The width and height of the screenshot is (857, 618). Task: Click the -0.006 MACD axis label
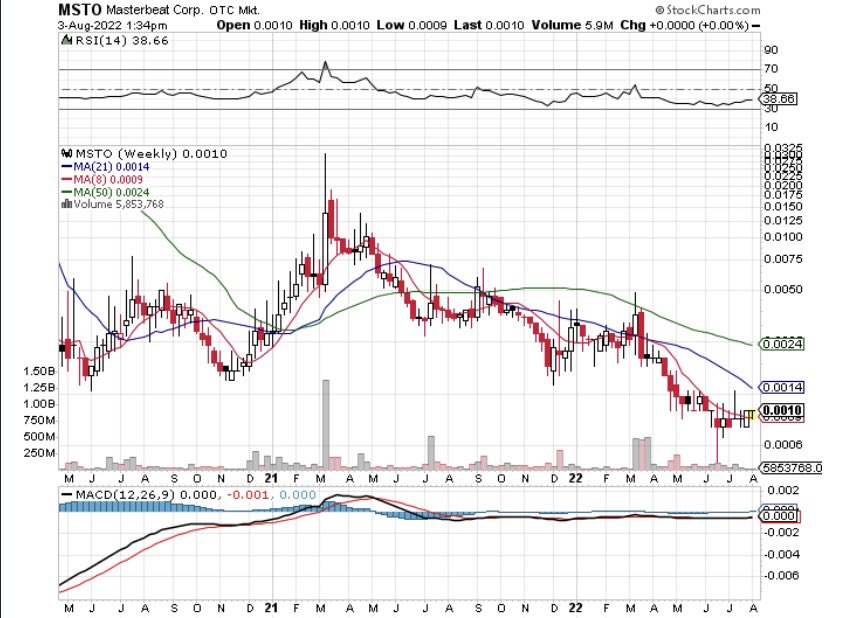[x=781, y=575]
